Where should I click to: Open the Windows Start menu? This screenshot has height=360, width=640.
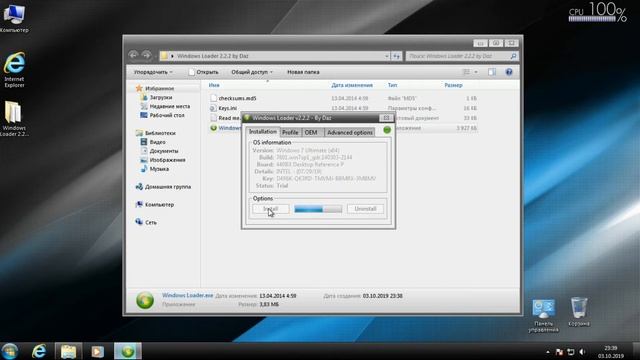click(x=10, y=351)
